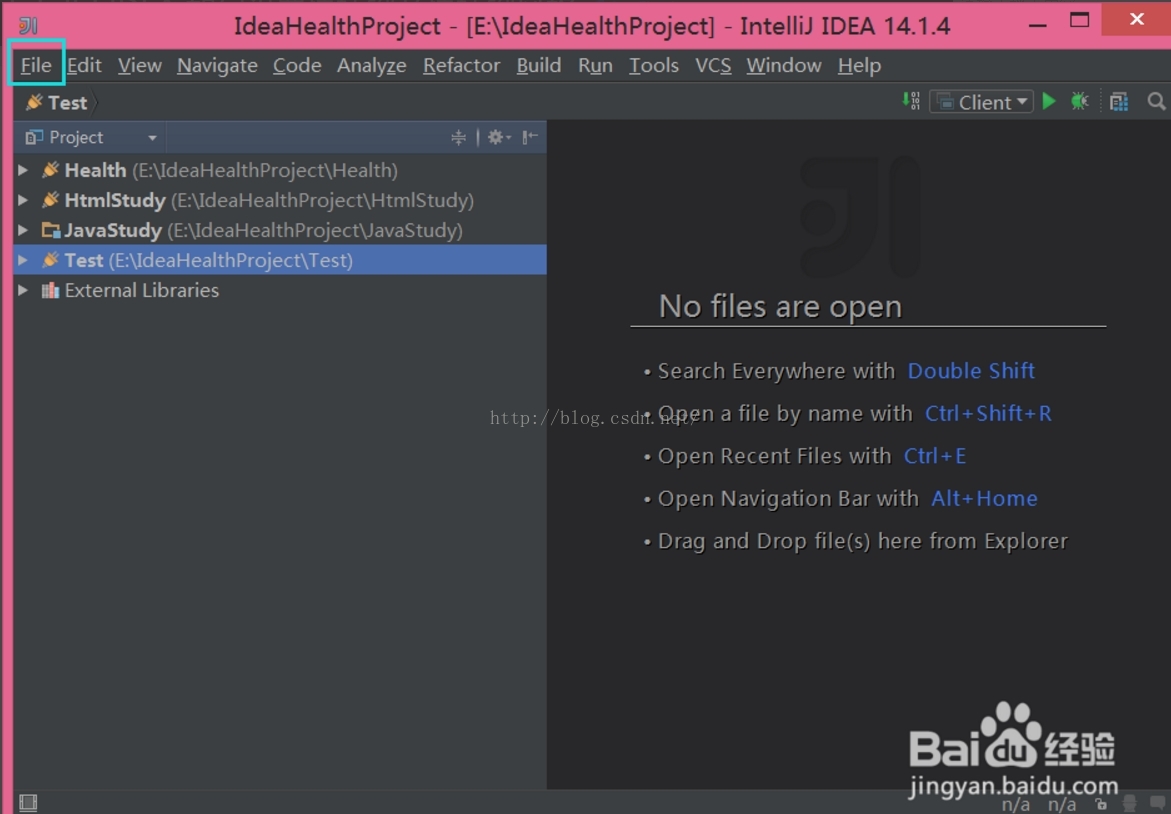Click the Ctrl+Shift+R shortcut hint
This screenshot has height=814, width=1171.
click(x=988, y=414)
